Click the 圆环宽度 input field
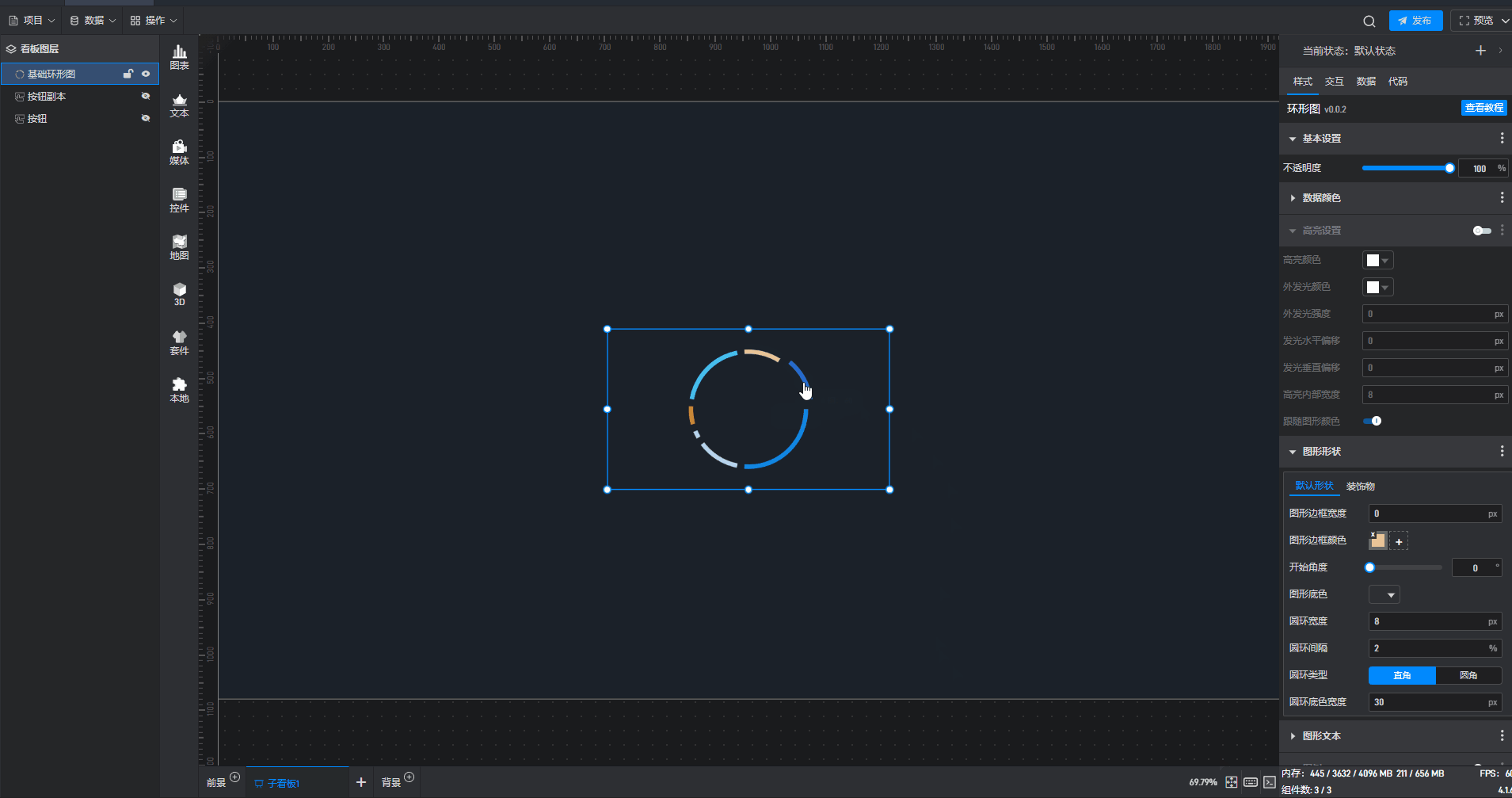 coord(1429,621)
